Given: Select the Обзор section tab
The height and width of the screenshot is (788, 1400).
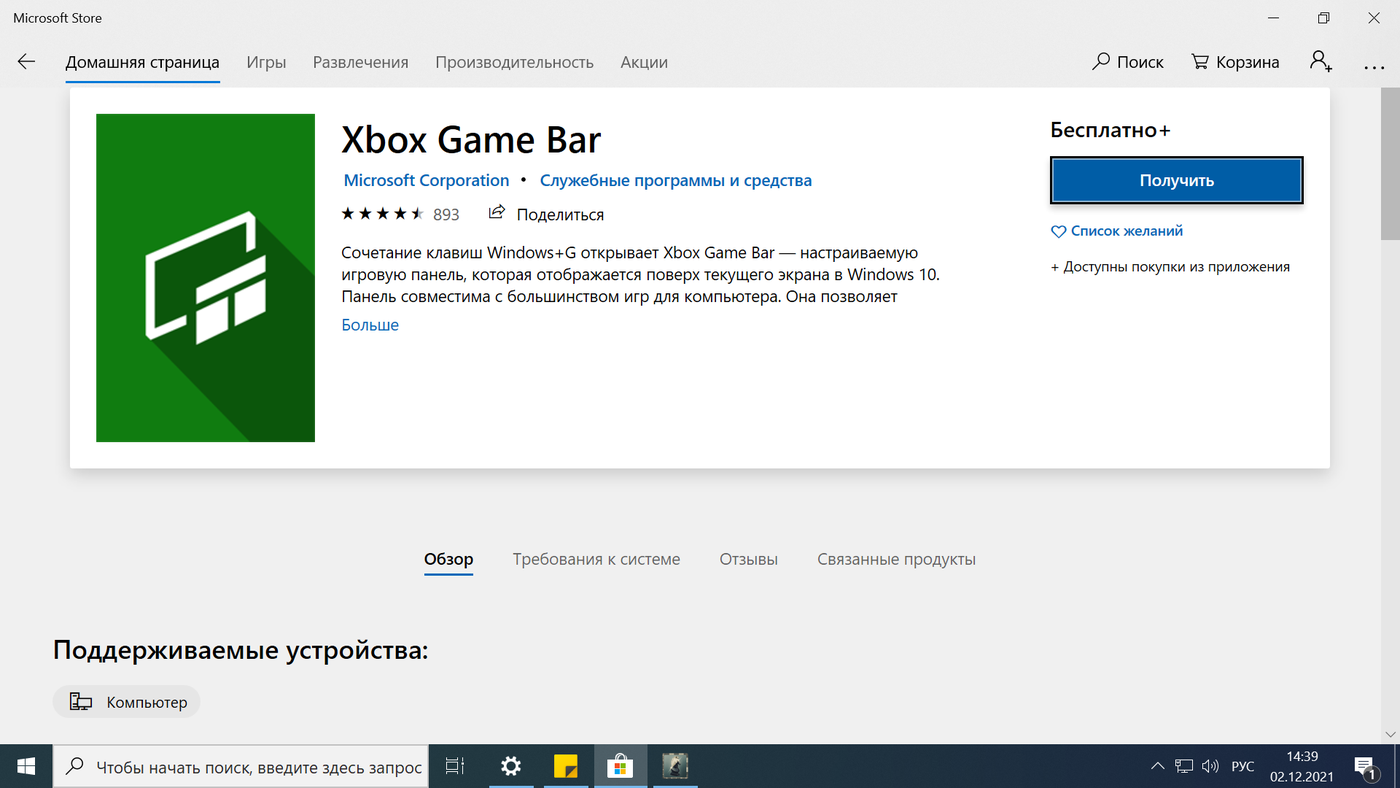Looking at the screenshot, I should coord(449,560).
